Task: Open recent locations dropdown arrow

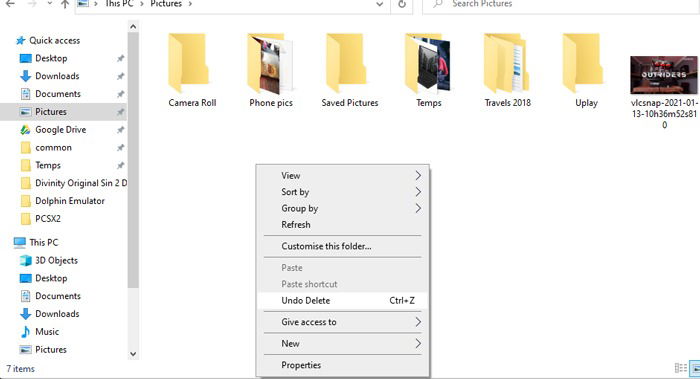Action: point(50,4)
